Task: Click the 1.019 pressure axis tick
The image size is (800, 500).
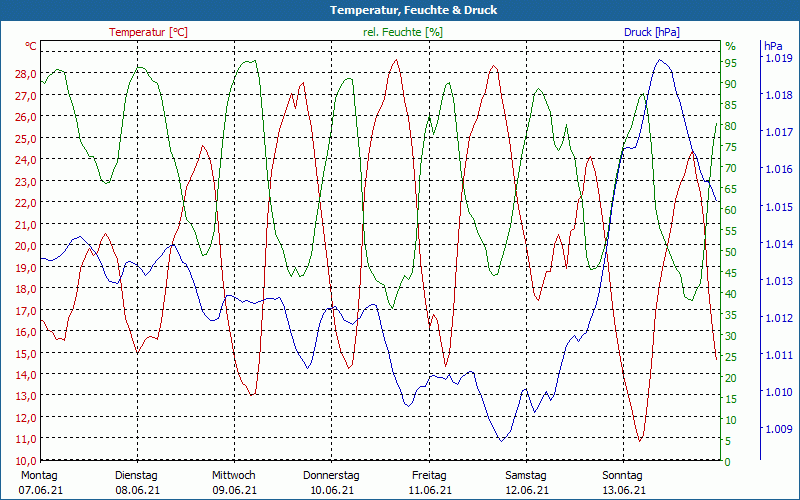Action: (778, 59)
